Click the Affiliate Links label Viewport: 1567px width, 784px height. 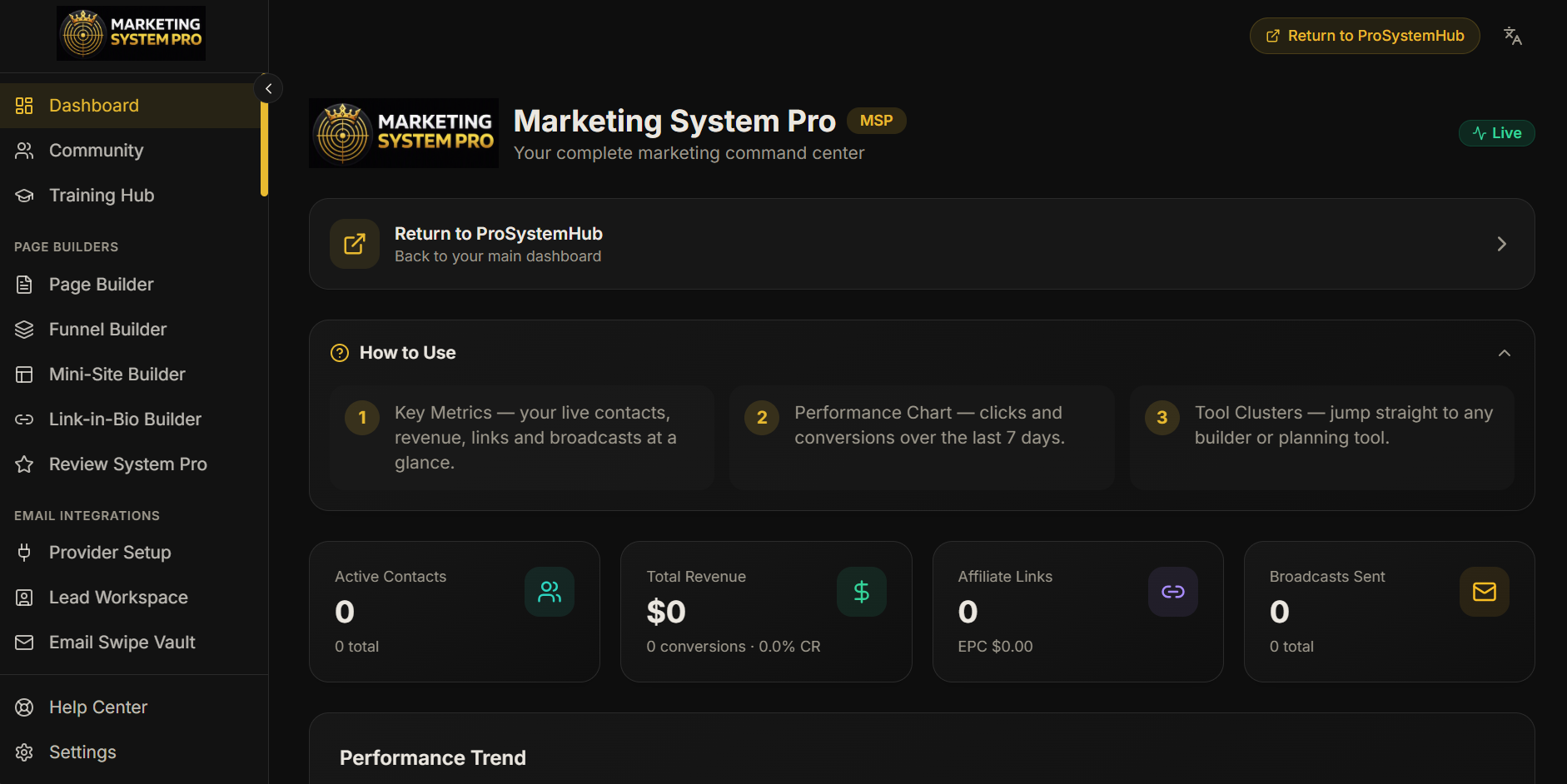(x=1005, y=577)
